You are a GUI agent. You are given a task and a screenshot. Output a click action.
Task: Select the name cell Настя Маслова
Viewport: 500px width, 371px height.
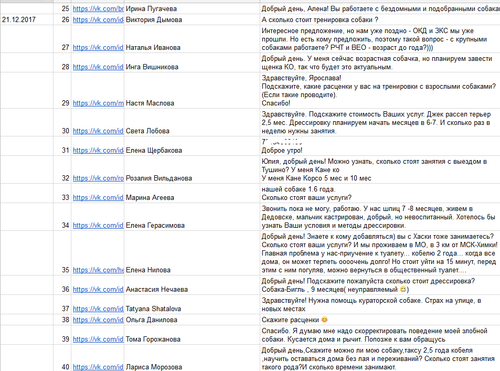point(192,90)
